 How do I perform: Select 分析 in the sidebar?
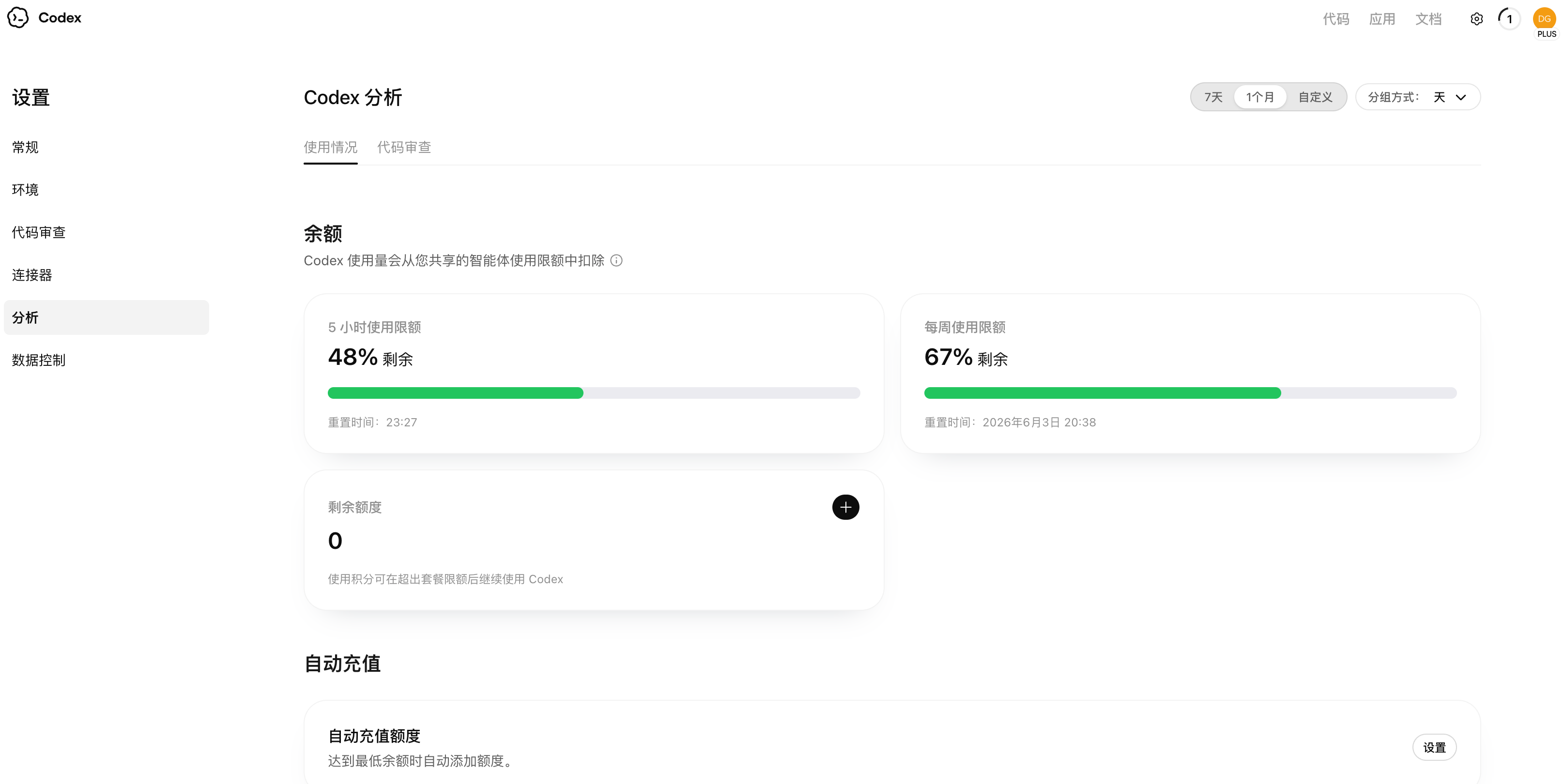[x=106, y=317]
